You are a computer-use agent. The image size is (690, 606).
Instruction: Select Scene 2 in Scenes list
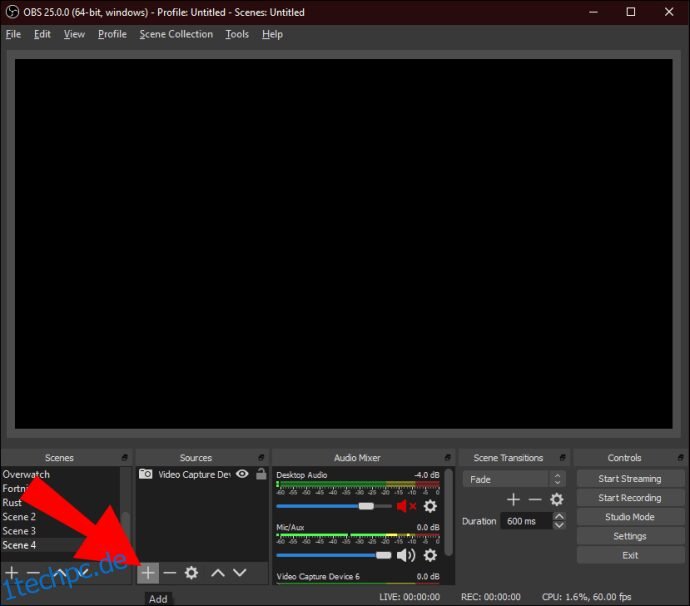[x=19, y=517]
